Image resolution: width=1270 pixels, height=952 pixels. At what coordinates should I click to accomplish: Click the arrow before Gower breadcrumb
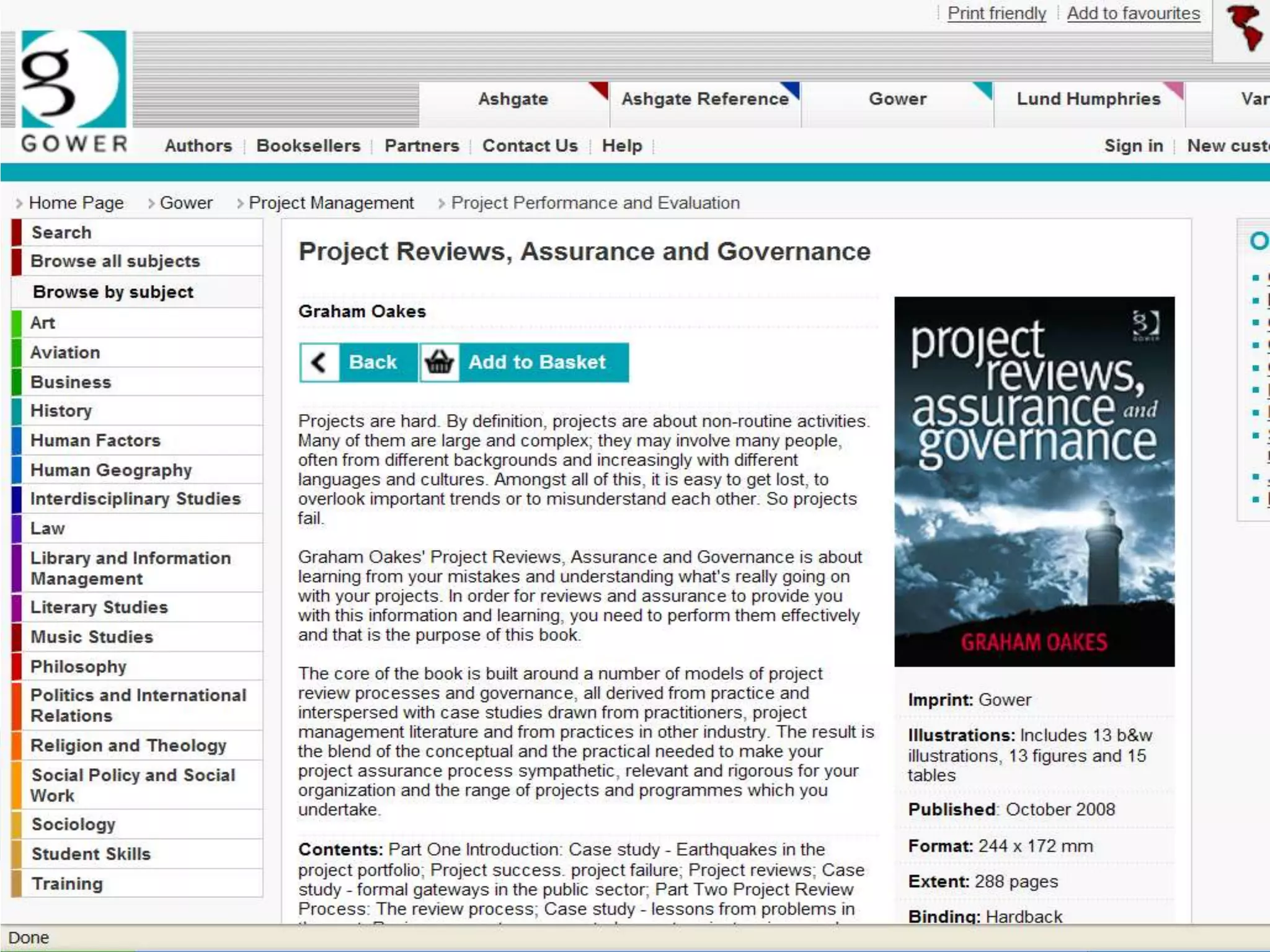151,203
